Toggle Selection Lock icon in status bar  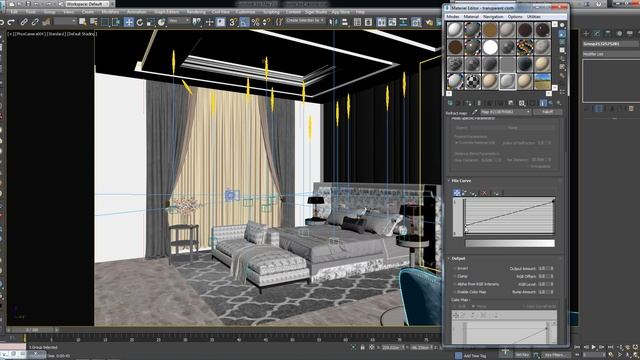point(362,347)
